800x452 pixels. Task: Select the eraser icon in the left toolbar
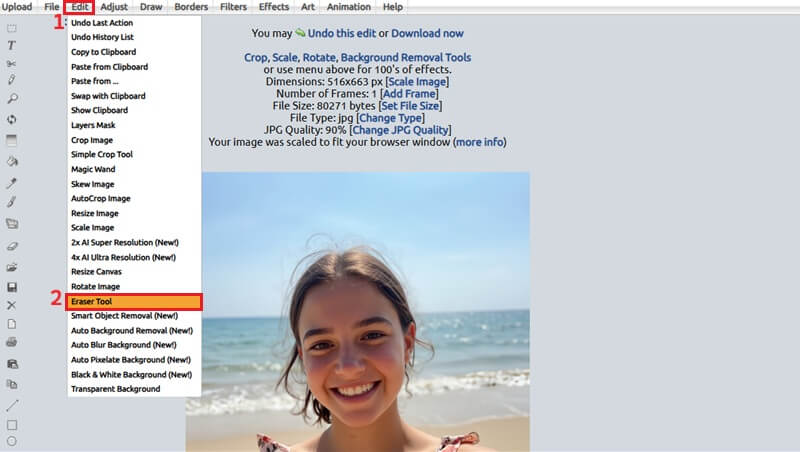point(12,246)
